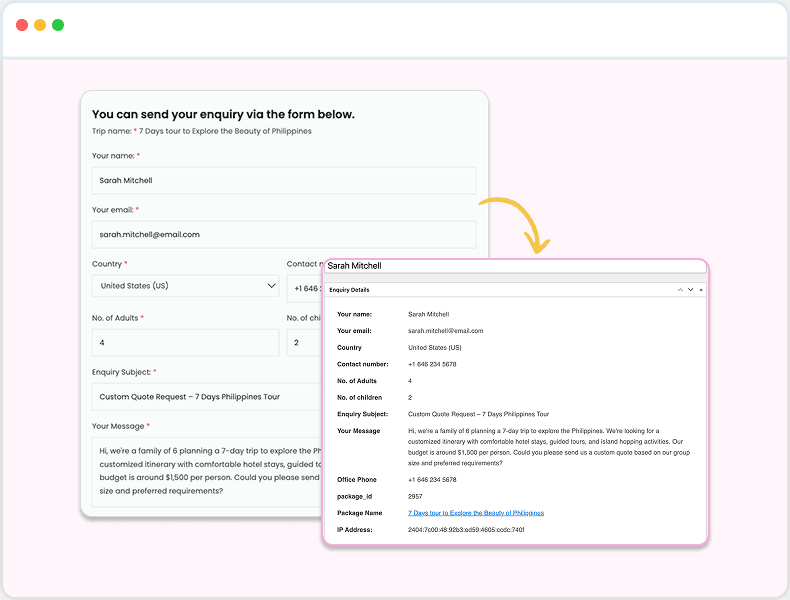This screenshot has height=600, width=790.
Task: Move Enquiry Details panel up arrow
Action: pos(680,290)
